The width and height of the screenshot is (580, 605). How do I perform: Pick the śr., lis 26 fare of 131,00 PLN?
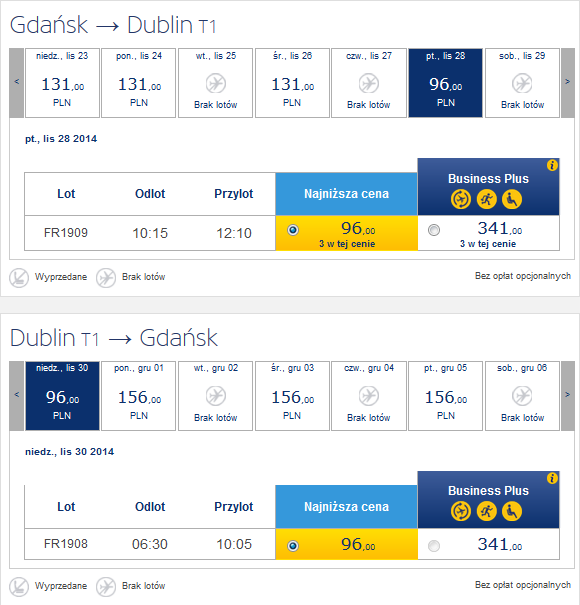coord(293,83)
